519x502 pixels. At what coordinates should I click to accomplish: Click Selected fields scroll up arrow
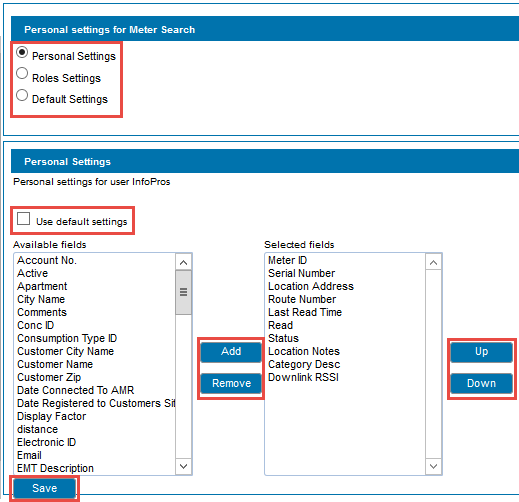433,262
